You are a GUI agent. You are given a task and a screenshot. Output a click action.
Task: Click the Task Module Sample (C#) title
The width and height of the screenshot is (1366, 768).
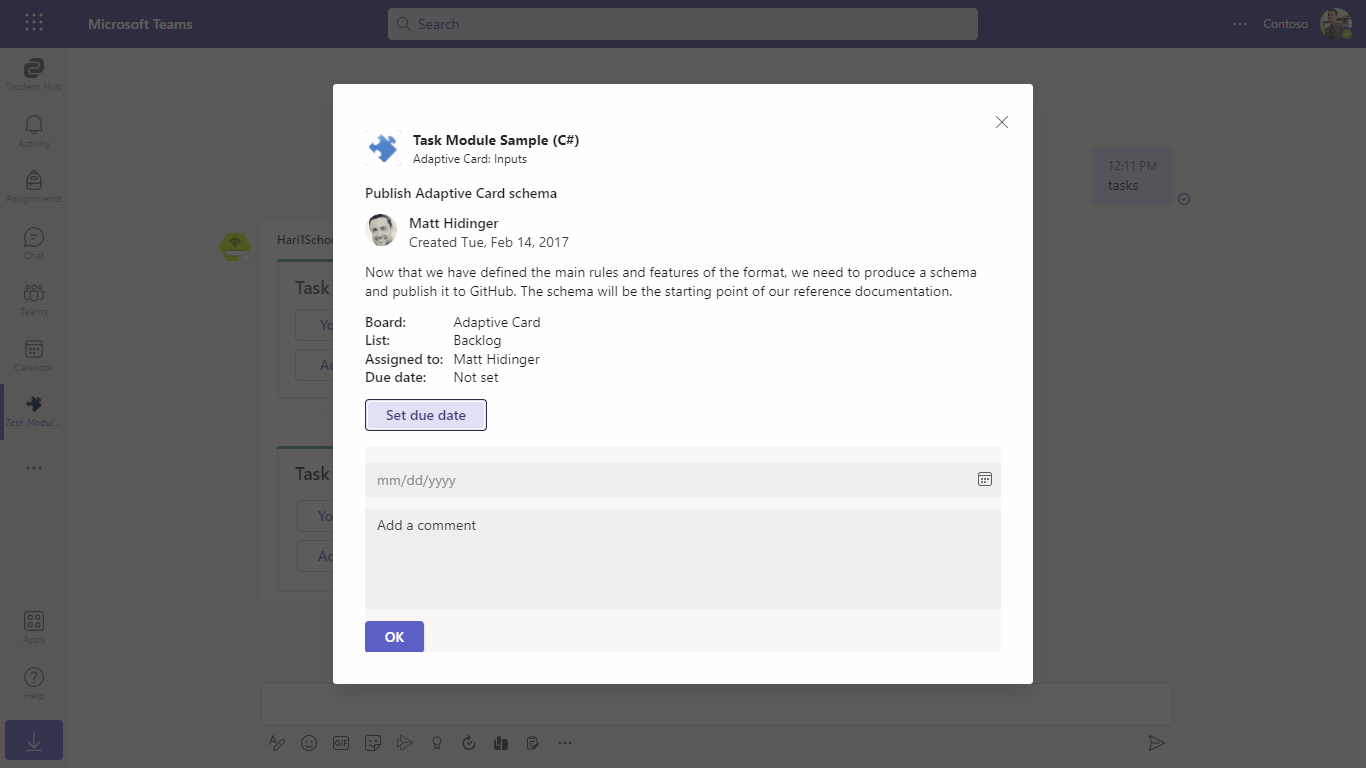click(496, 140)
